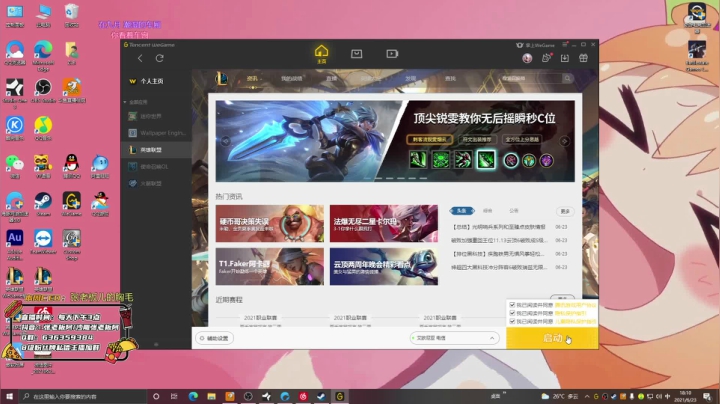Open the Adobe Audition desktop shortcut
This screenshot has height=404, width=720.
15,245
